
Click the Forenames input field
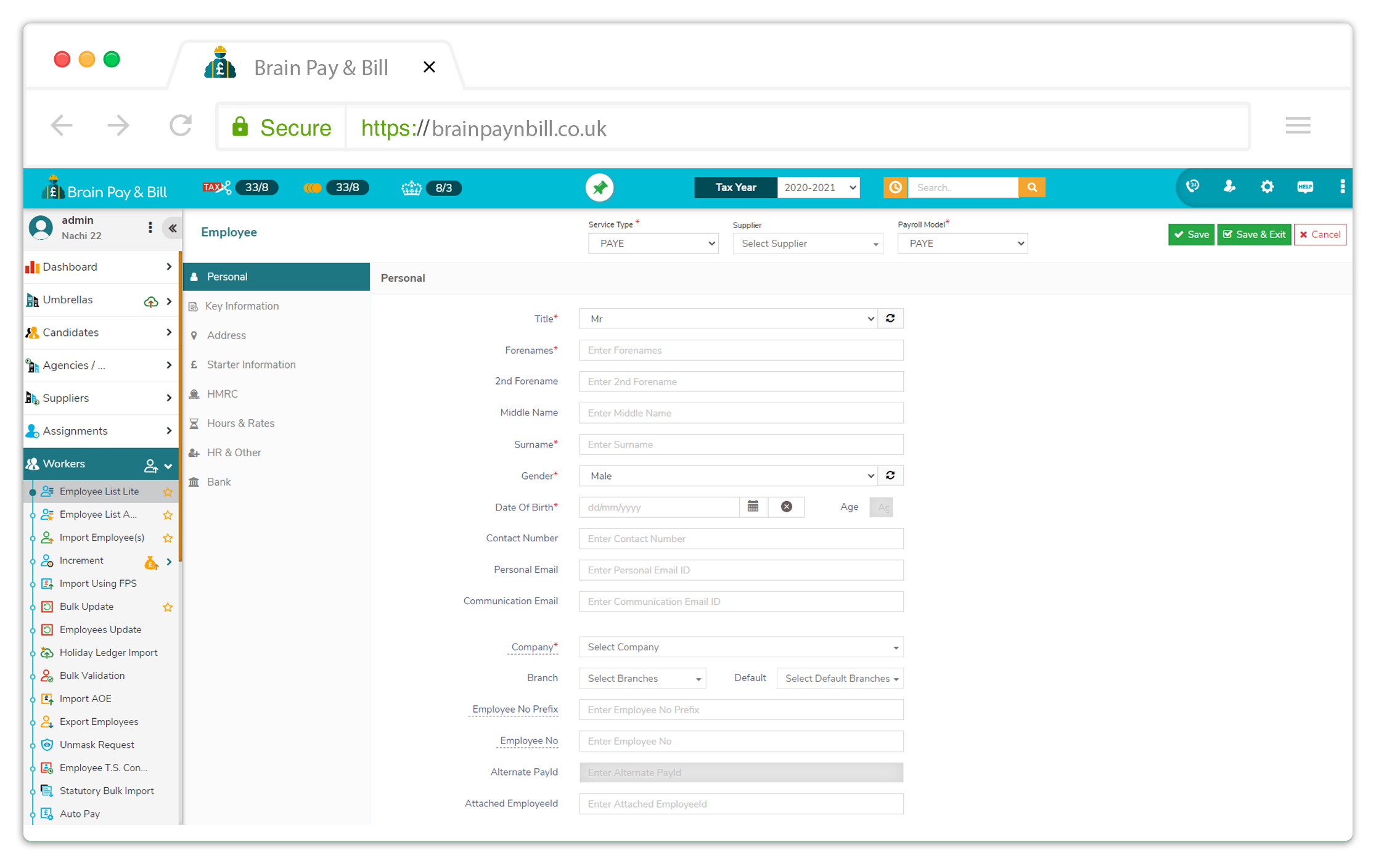click(x=741, y=350)
